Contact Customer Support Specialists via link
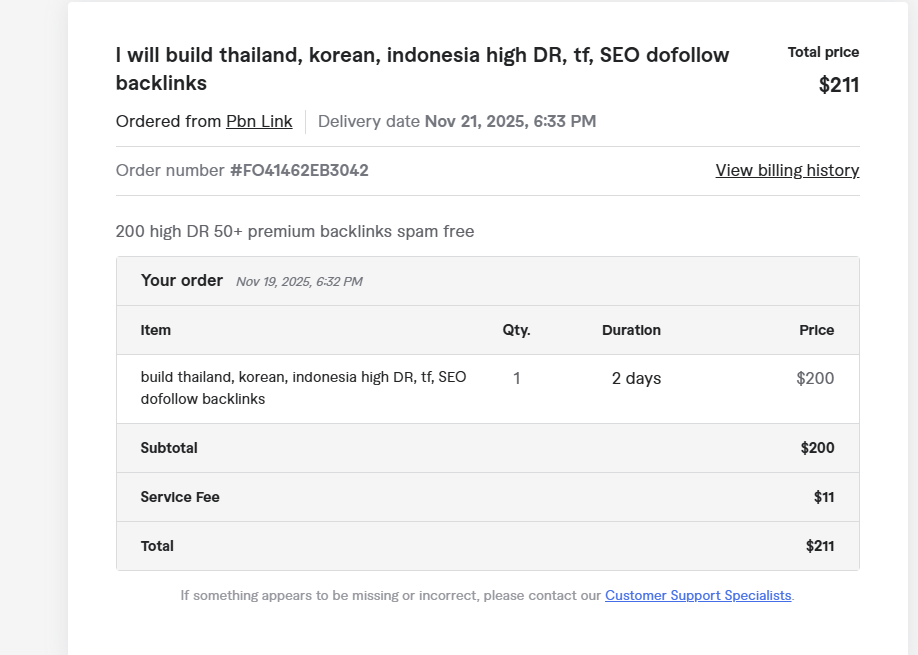Screen dimensions: 918x655 [x=698, y=595]
